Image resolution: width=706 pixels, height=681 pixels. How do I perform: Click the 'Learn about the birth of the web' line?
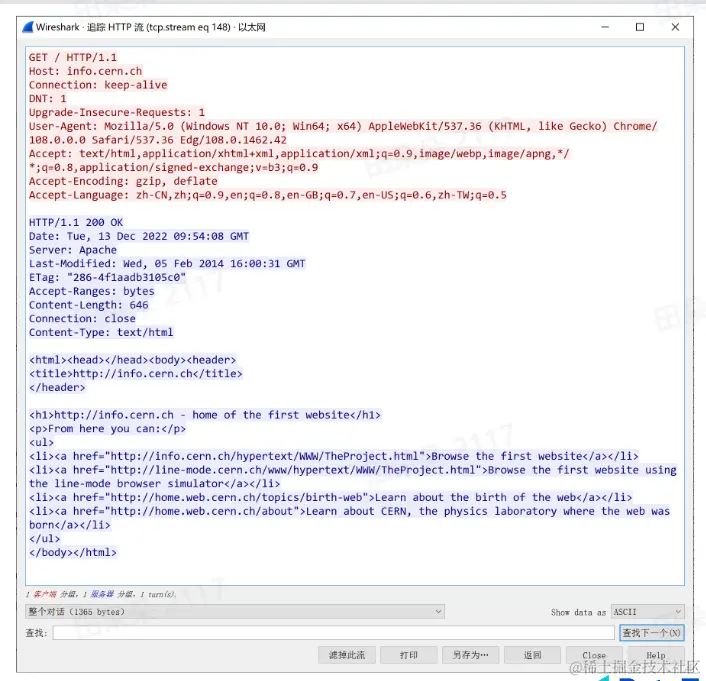click(331, 497)
